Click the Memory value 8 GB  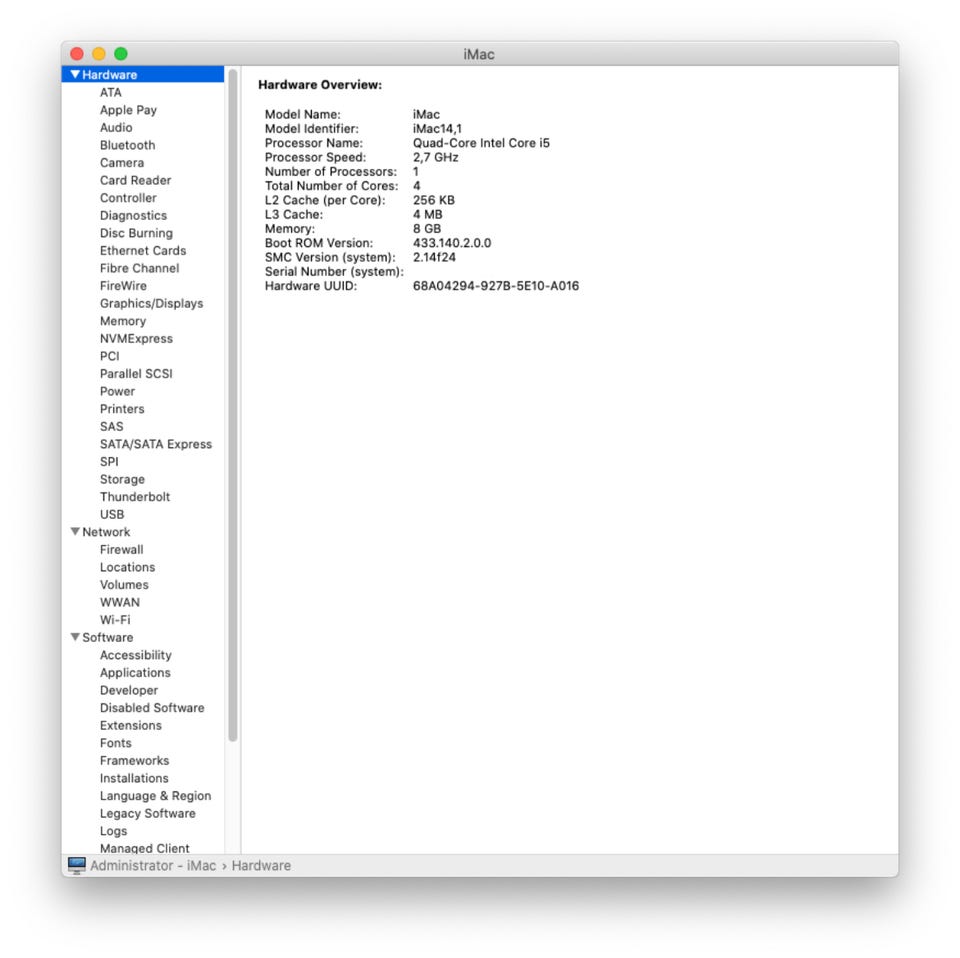pyautogui.click(x=427, y=229)
